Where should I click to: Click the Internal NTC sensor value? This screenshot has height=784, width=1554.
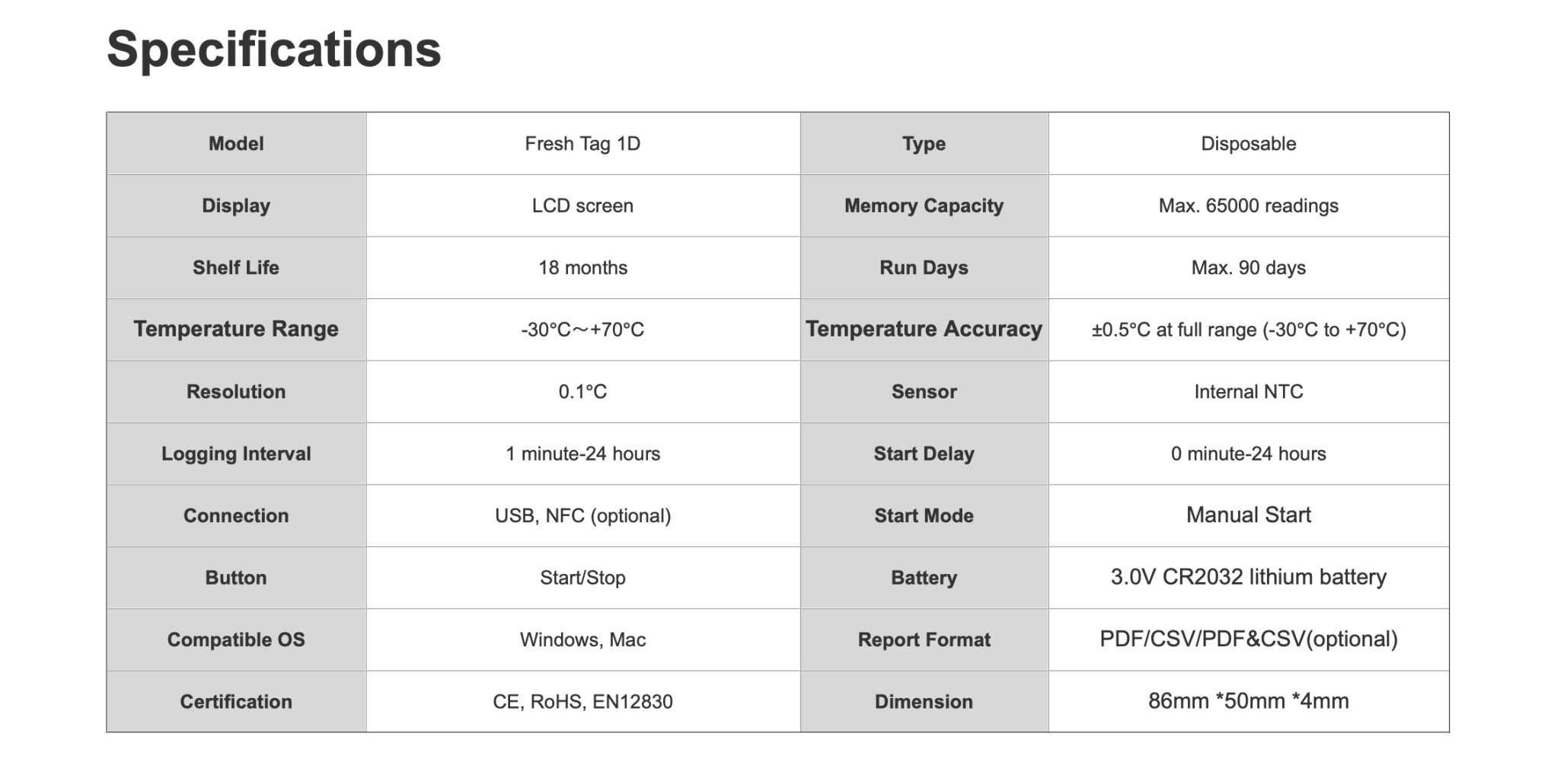pos(1248,392)
